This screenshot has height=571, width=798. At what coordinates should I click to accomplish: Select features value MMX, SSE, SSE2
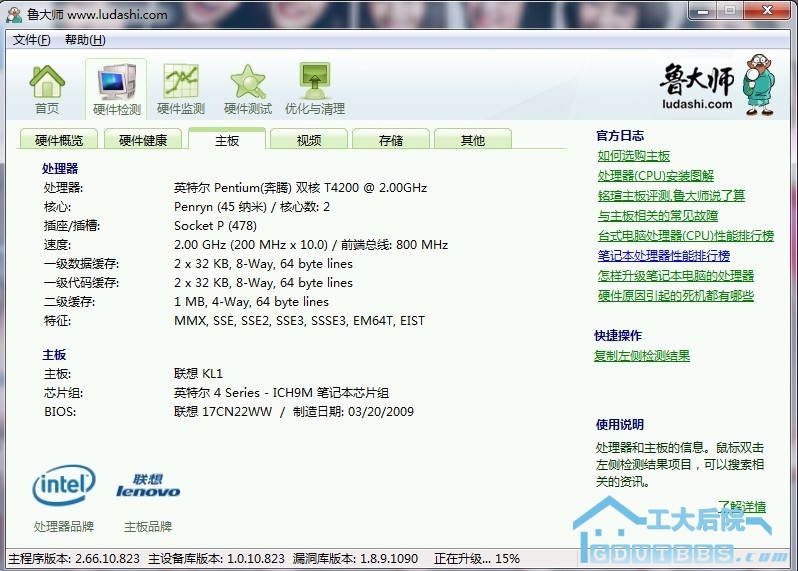coord(299,321)
